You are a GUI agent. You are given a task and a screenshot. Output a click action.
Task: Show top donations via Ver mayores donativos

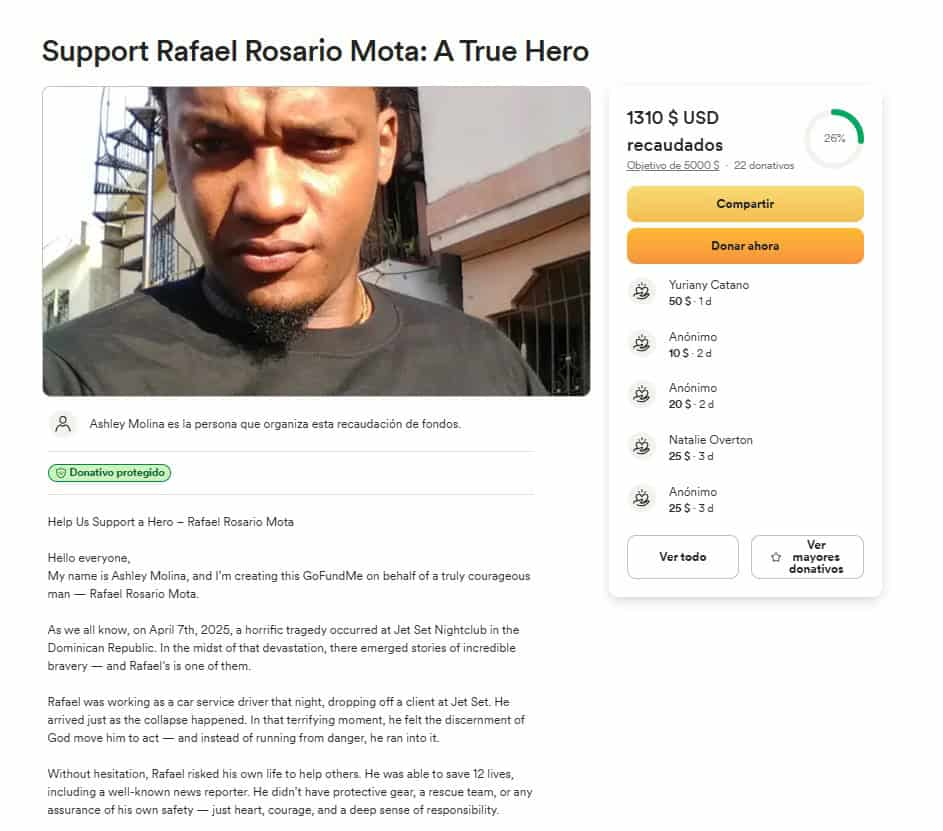point(807,557)
